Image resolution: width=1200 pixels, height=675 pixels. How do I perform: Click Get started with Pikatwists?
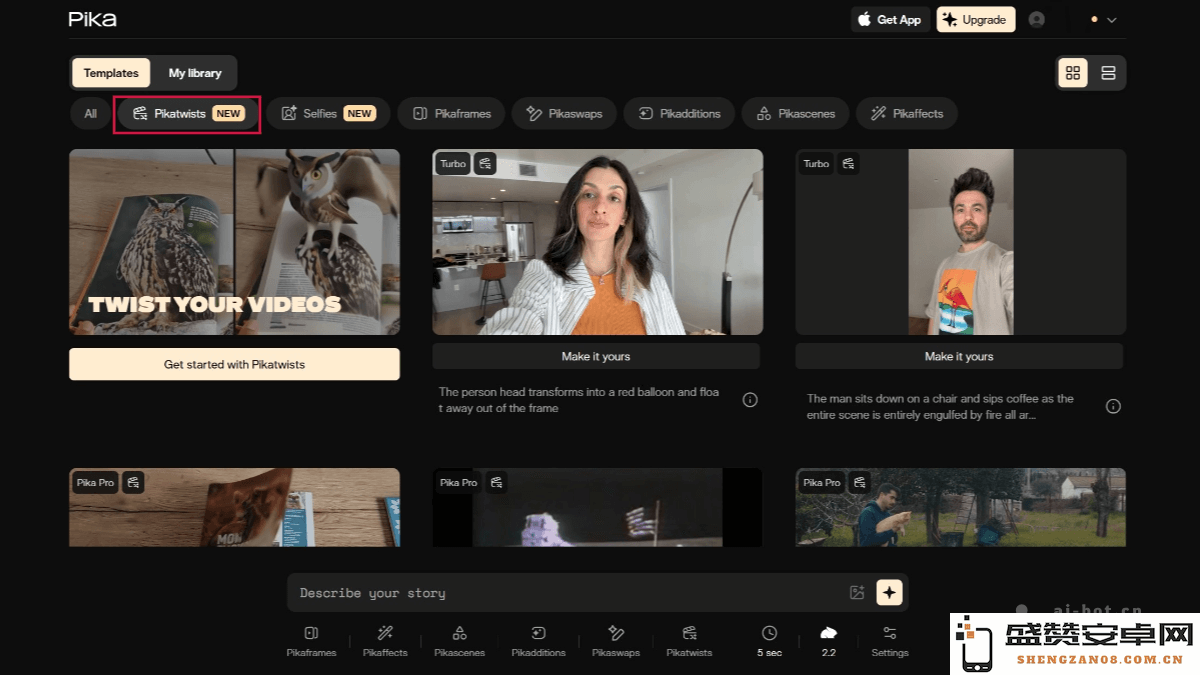[x=234, y=365]
